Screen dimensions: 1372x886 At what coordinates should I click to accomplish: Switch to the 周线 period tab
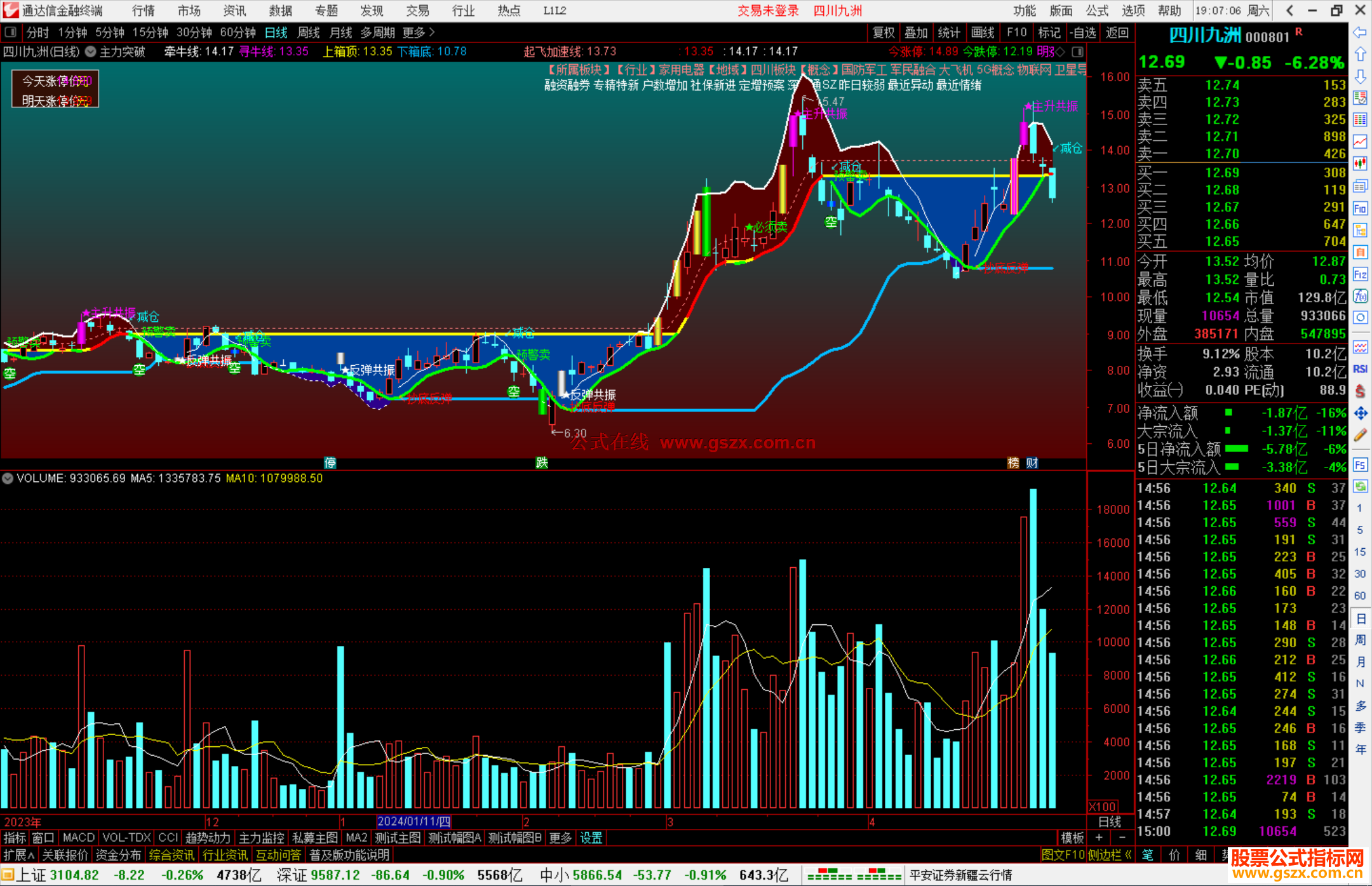pyautogui.click(x=309, y=32)
